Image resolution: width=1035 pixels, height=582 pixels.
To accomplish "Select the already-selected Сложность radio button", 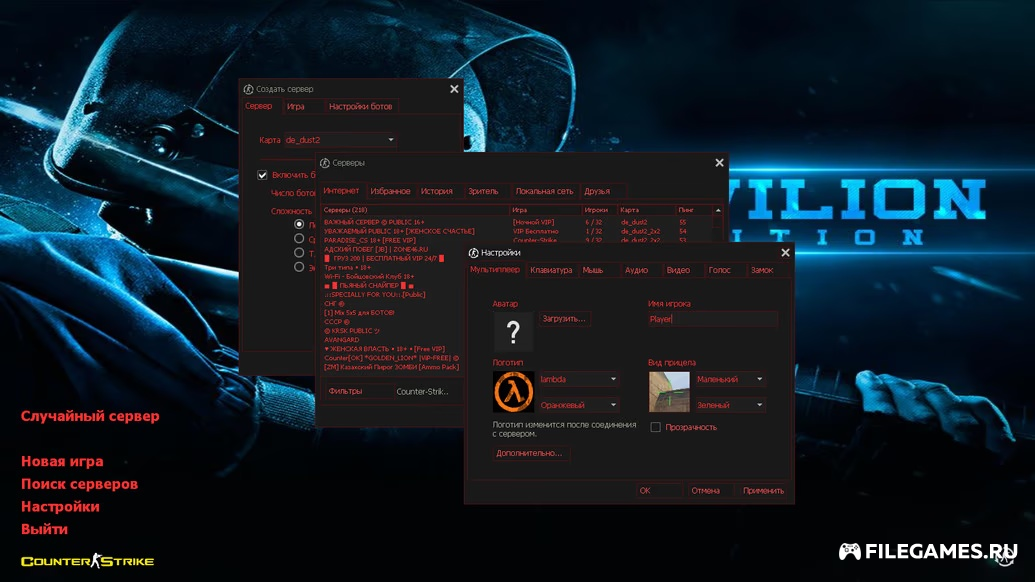I will click(x=299, y=224).
